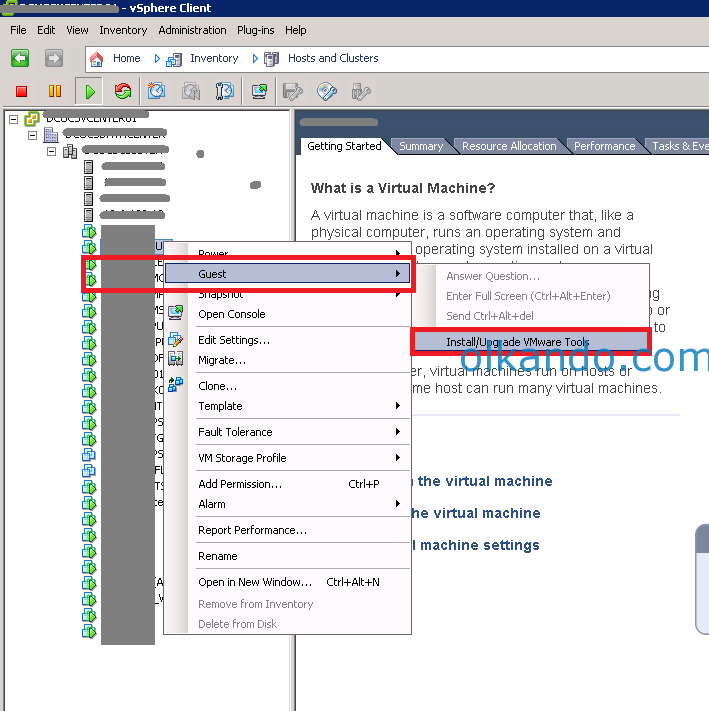Power off VM with red stop button
This screenshot has width=709, height=711.
click(x=21, y=92)
